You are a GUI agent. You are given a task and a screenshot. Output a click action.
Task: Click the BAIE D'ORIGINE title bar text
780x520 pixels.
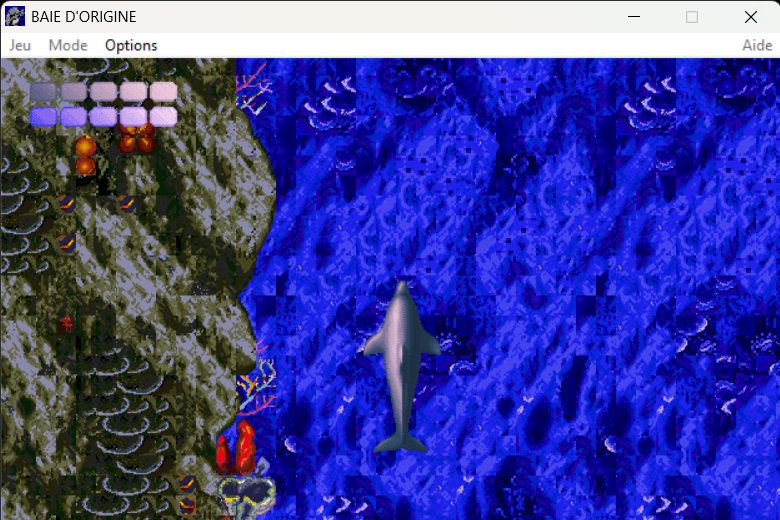(x=84, y=17)
